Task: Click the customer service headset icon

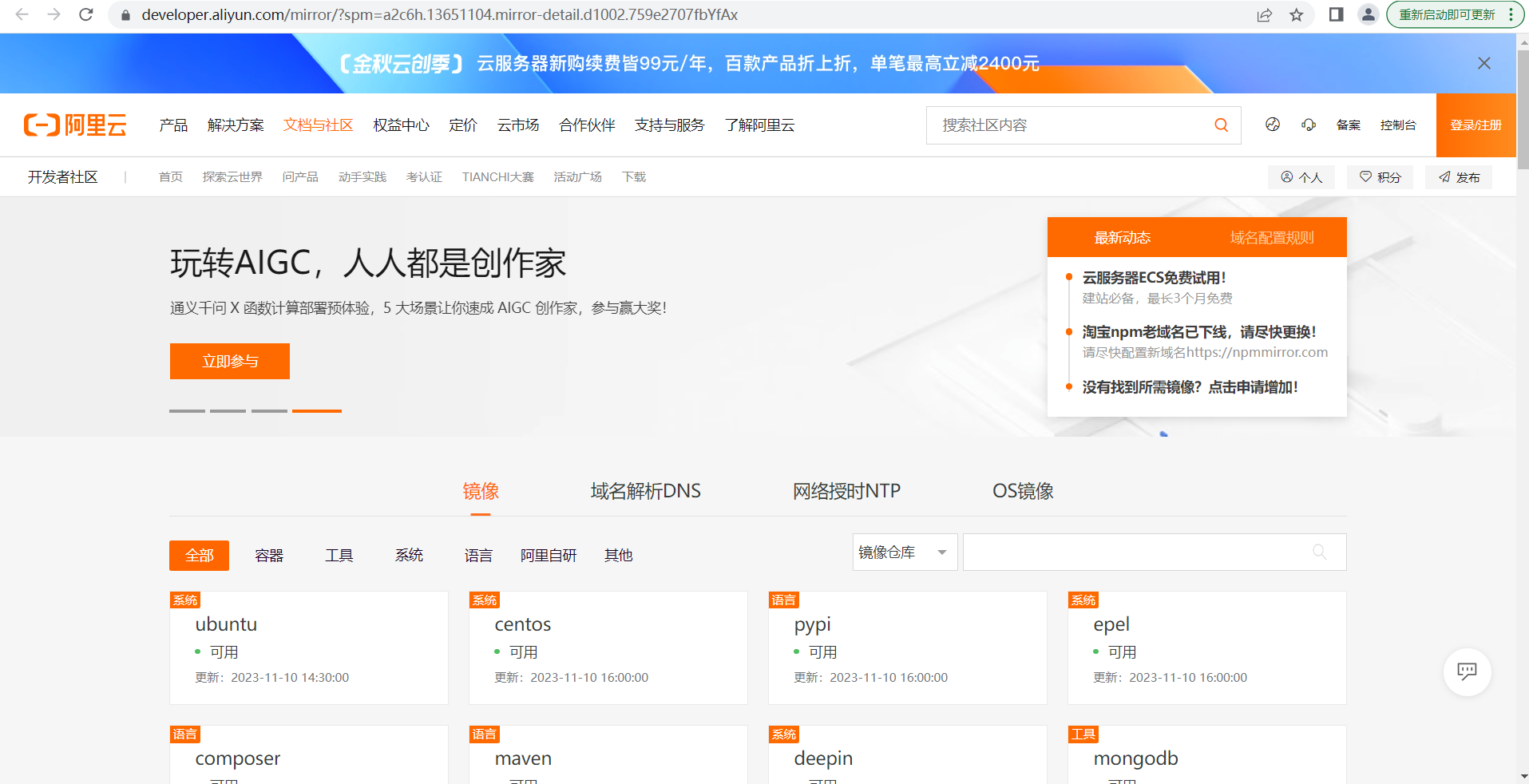Action: 1308,125
